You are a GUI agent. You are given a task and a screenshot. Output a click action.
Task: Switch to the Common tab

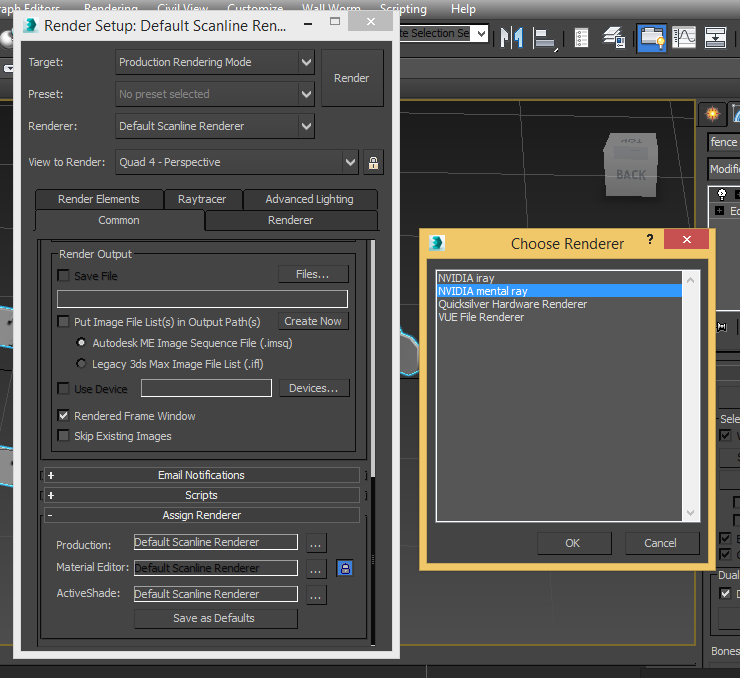(x=119, y=220)
